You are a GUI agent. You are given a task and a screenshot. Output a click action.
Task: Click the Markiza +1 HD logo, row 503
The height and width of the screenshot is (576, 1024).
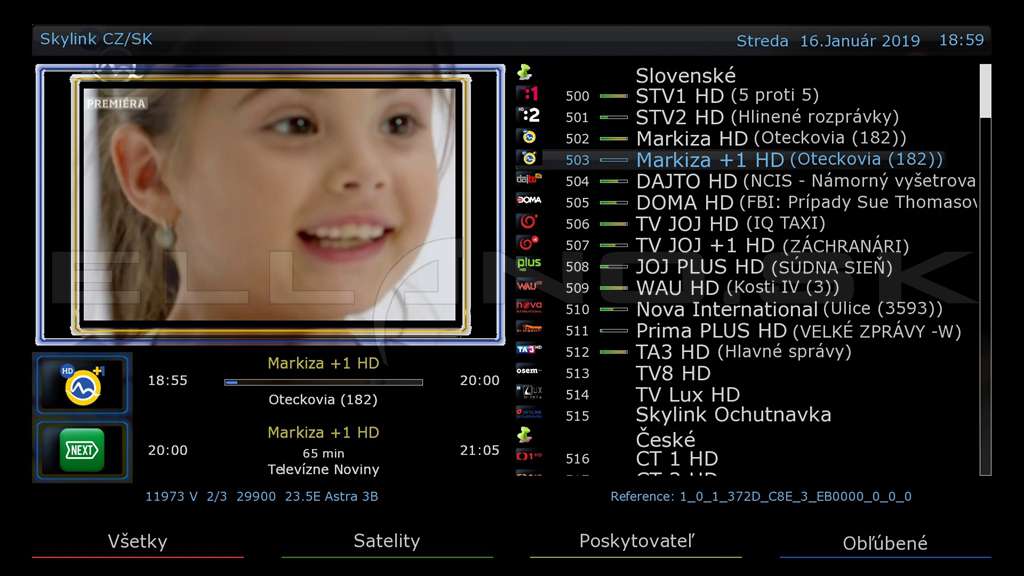pos(528,158)
